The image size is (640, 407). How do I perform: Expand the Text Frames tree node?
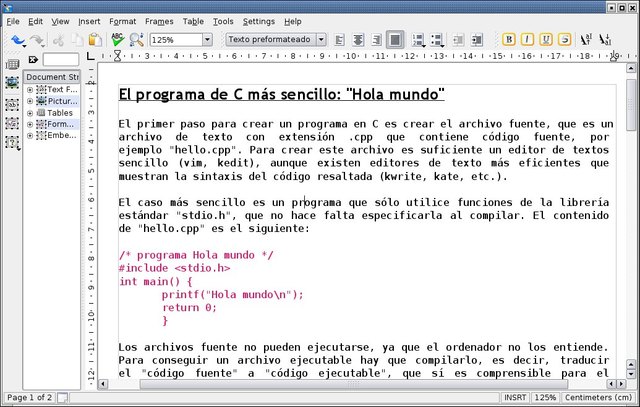tap(30, 89)
